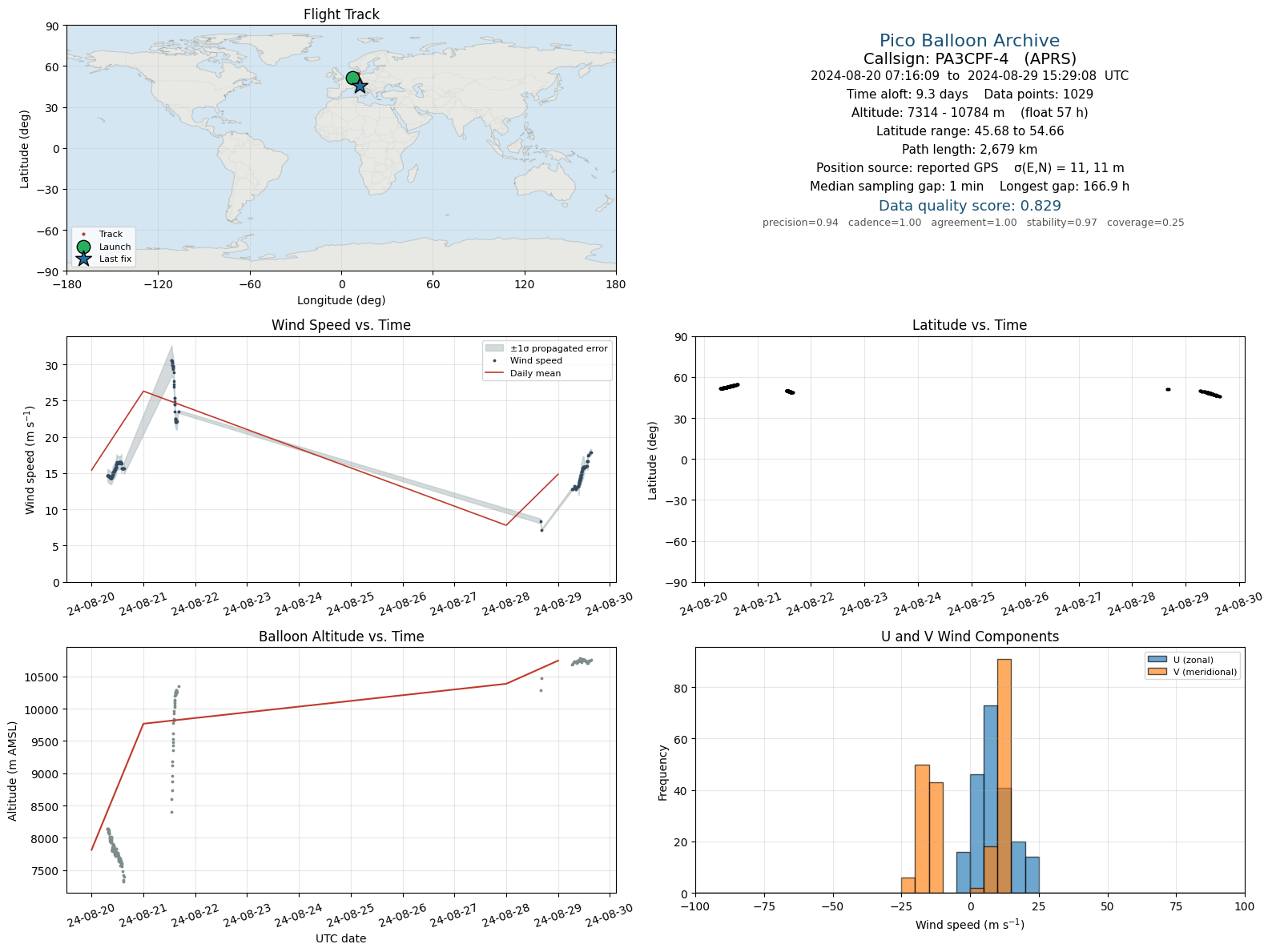Click the 'Altitude (m AMSL)' axis label

13,770
